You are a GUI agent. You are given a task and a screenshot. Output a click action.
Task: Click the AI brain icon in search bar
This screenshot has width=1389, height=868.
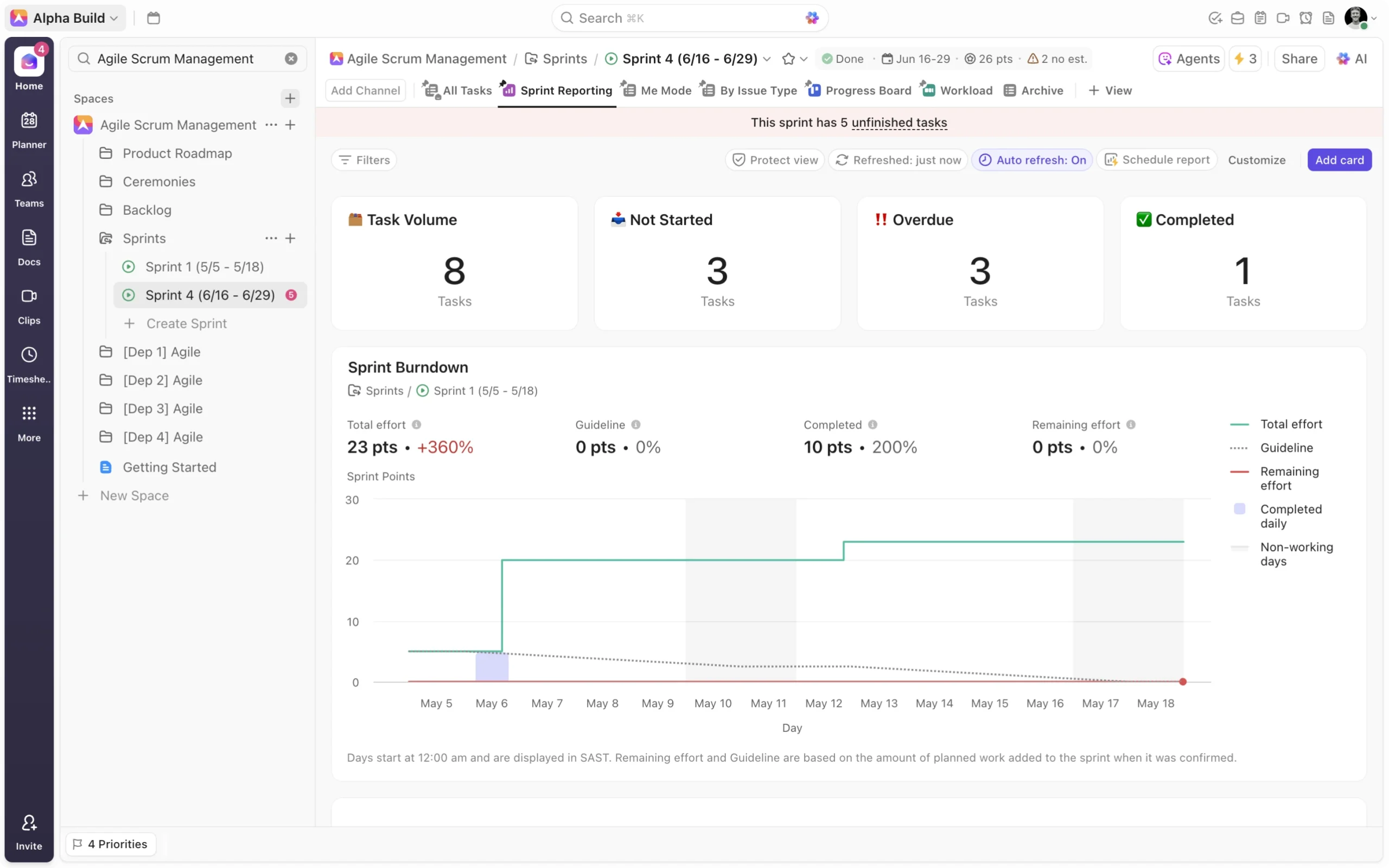[x=812, y=18]
